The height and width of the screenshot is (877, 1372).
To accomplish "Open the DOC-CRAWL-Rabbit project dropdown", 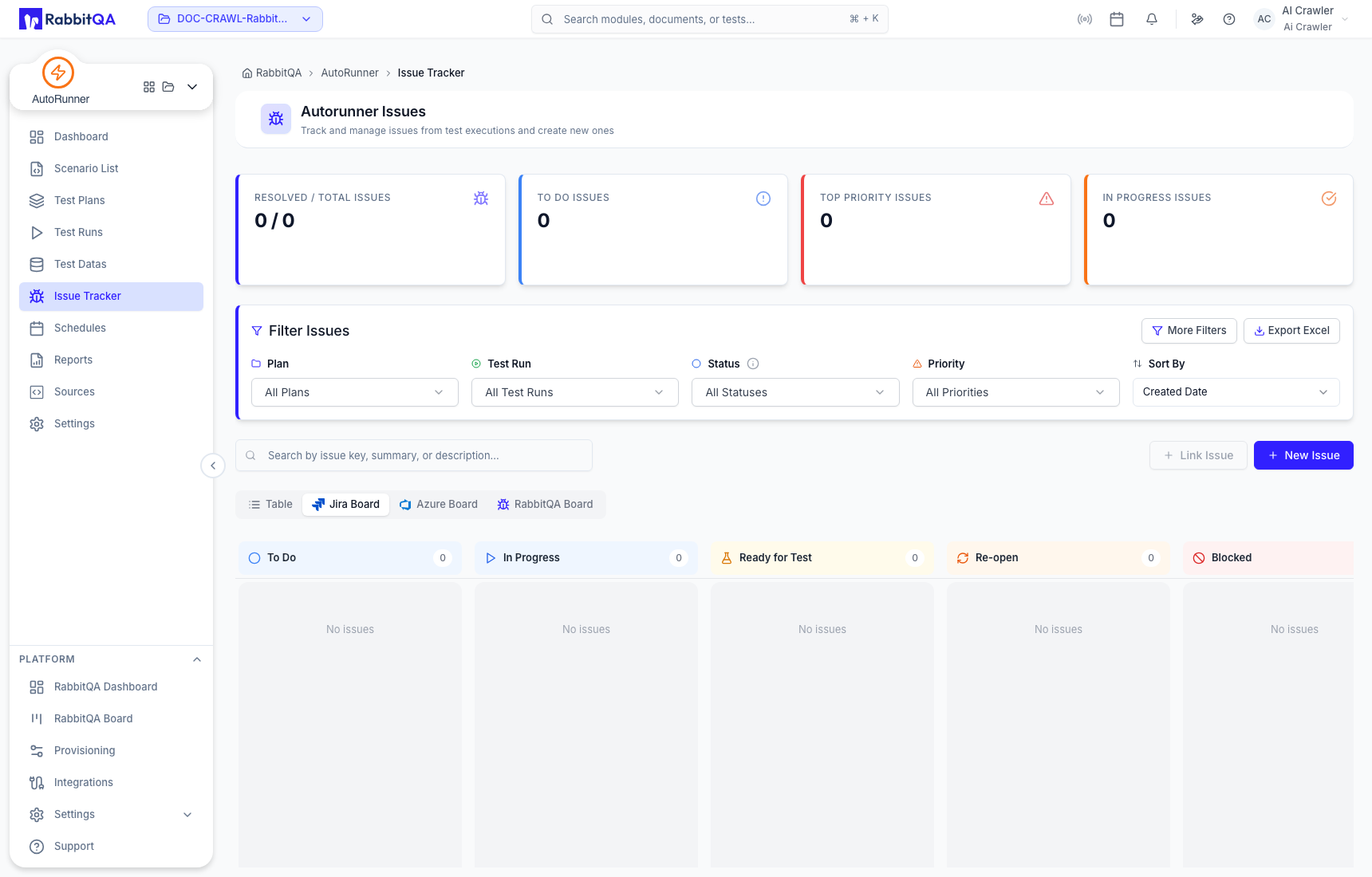I will coord(235,19).
